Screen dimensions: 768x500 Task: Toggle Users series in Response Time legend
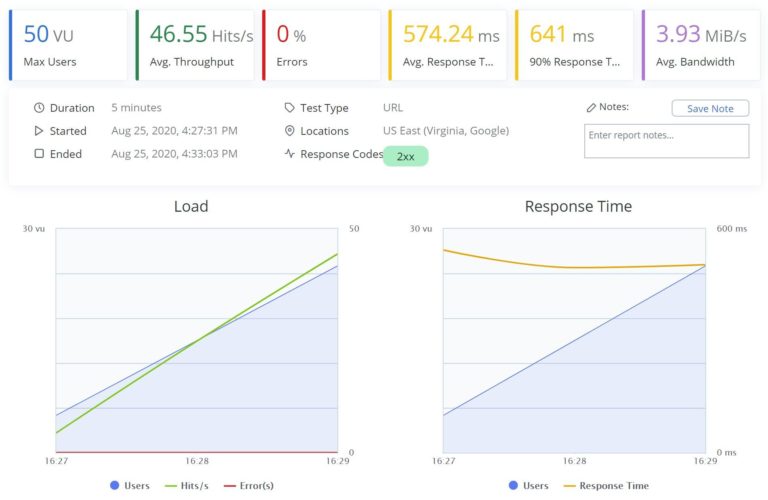tap(527, 485)
